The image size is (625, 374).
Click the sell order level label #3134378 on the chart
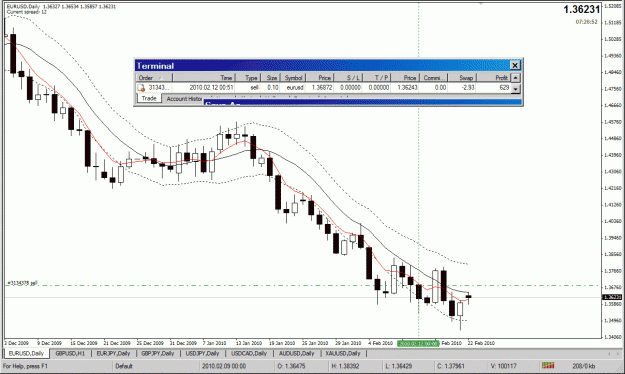[x=22, y=283]
